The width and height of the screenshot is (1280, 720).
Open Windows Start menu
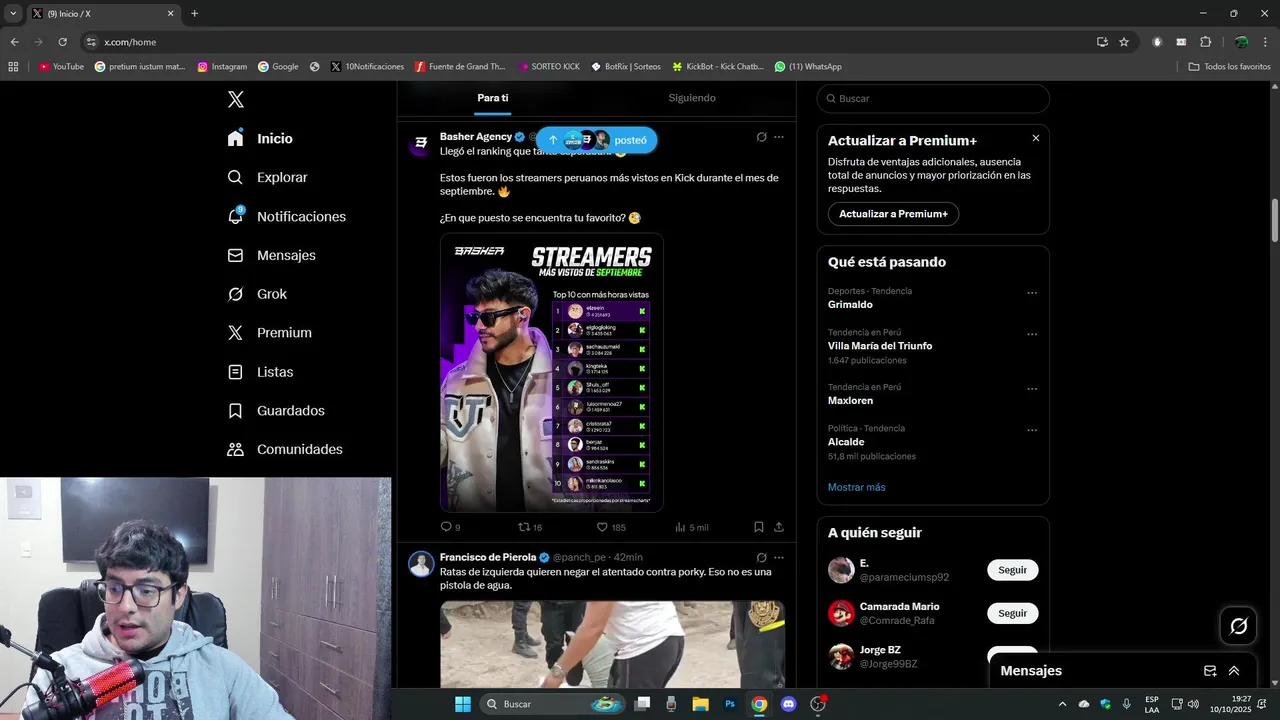click(463, 704)
